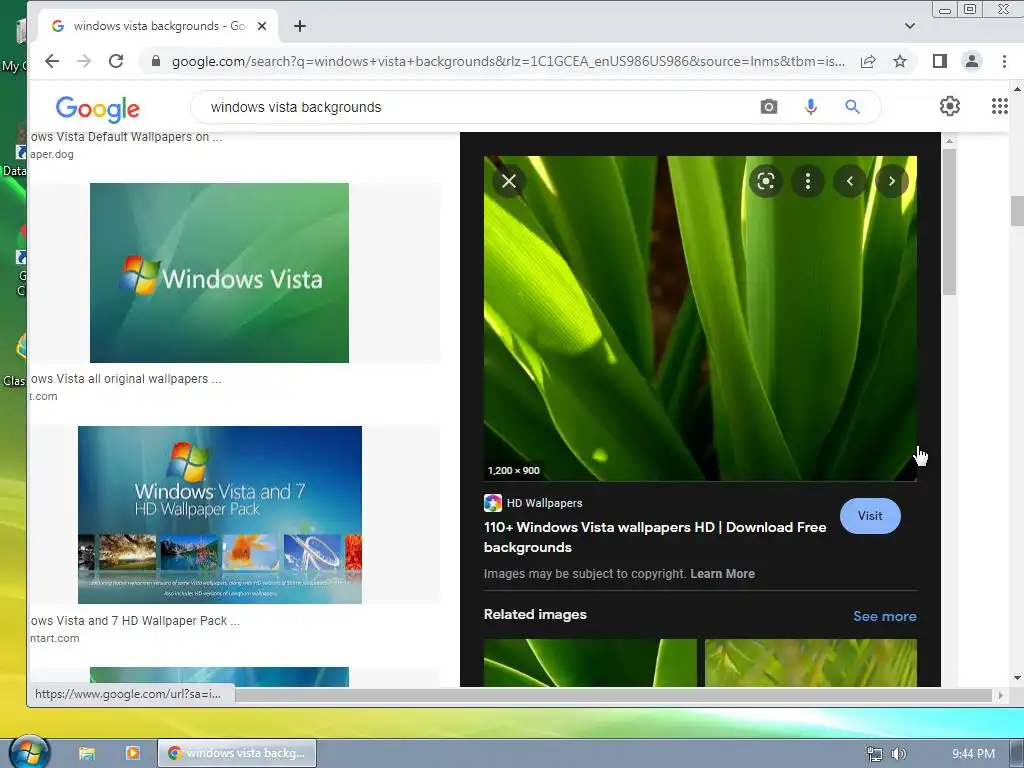Expand the tab search dropdown arrow
Screen dimensions: 1024x768
coord(910,26)
